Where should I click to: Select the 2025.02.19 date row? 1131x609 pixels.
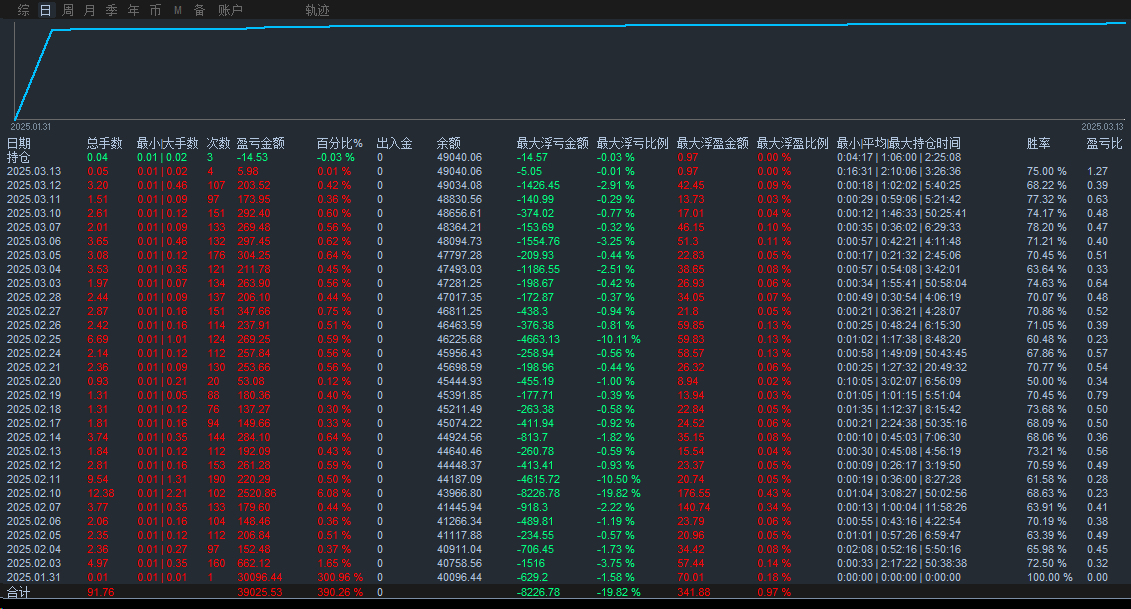(x=34, y=395)
